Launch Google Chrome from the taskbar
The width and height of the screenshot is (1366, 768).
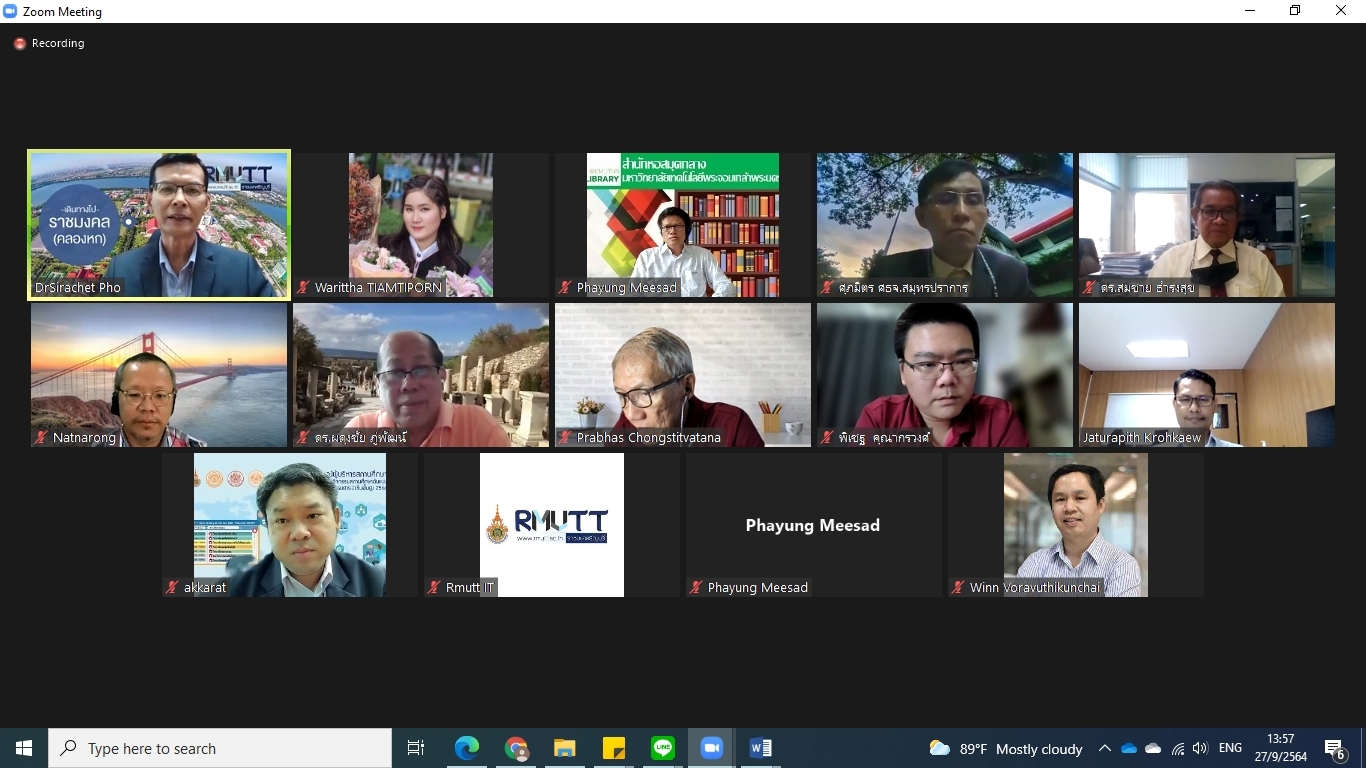[x=516, y=748]
